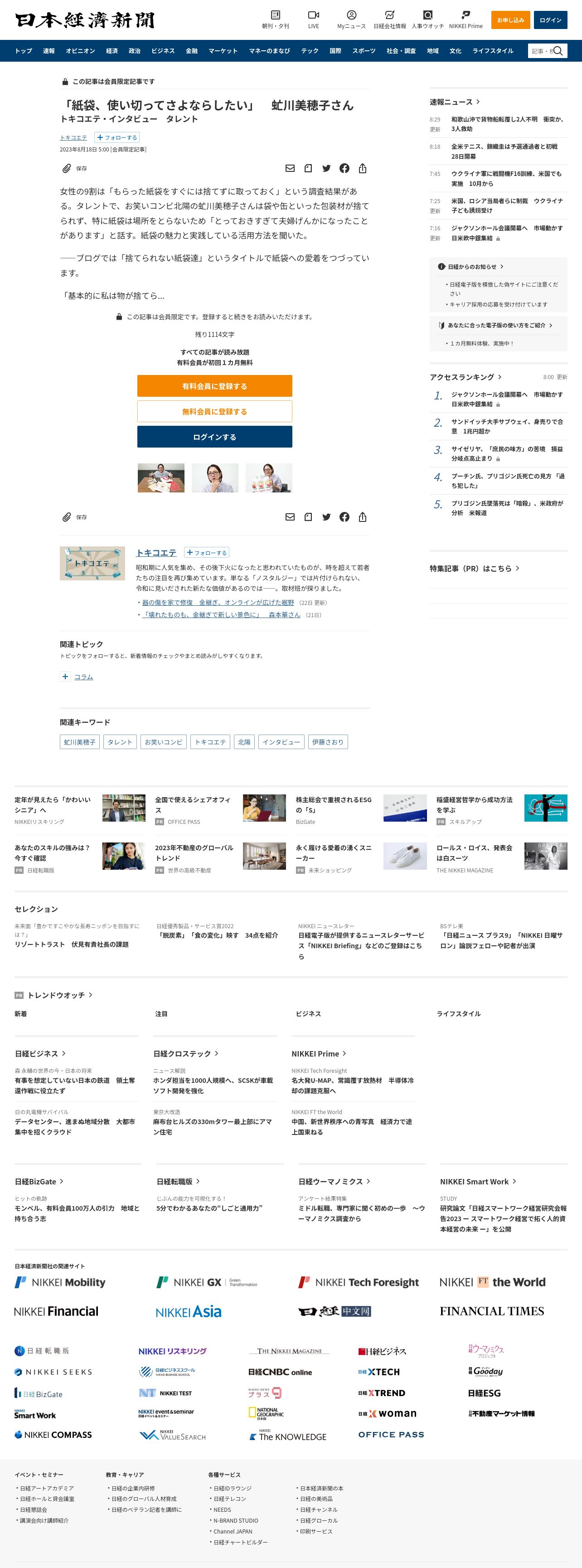Click the email icon below the article photos
The height and width of the screenshot is (1568, 582).
click(290, 517)
